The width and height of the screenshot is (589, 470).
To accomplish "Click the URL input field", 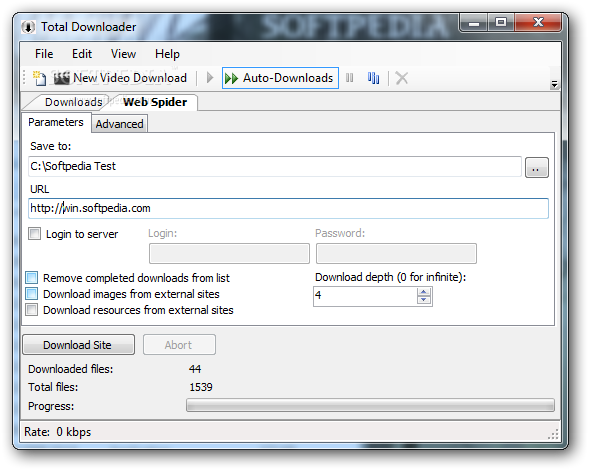I will (288, 208).
